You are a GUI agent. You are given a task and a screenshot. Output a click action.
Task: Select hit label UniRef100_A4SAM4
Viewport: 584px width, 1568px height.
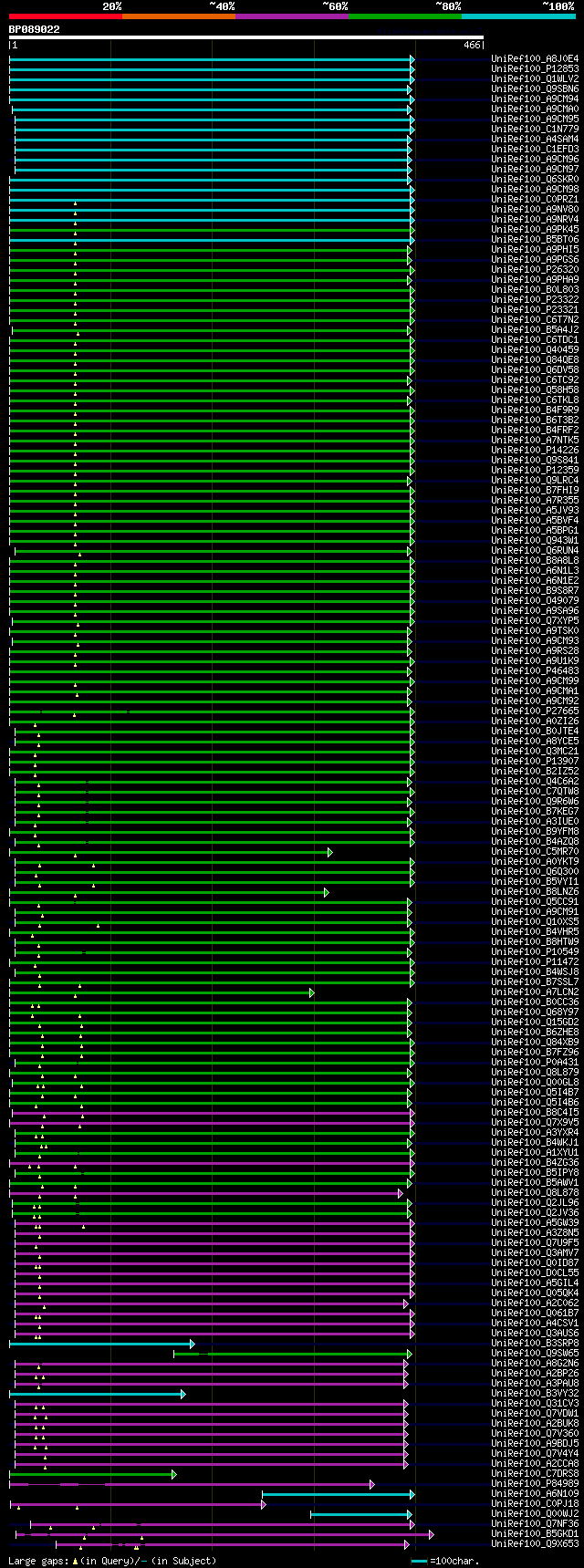pos(535,139)
